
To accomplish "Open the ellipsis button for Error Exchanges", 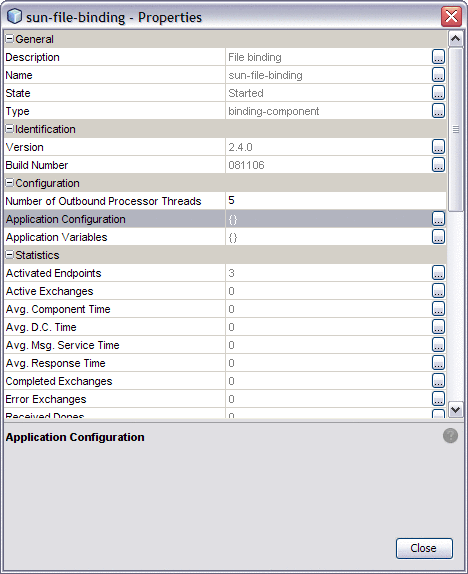I will (438, 398).
